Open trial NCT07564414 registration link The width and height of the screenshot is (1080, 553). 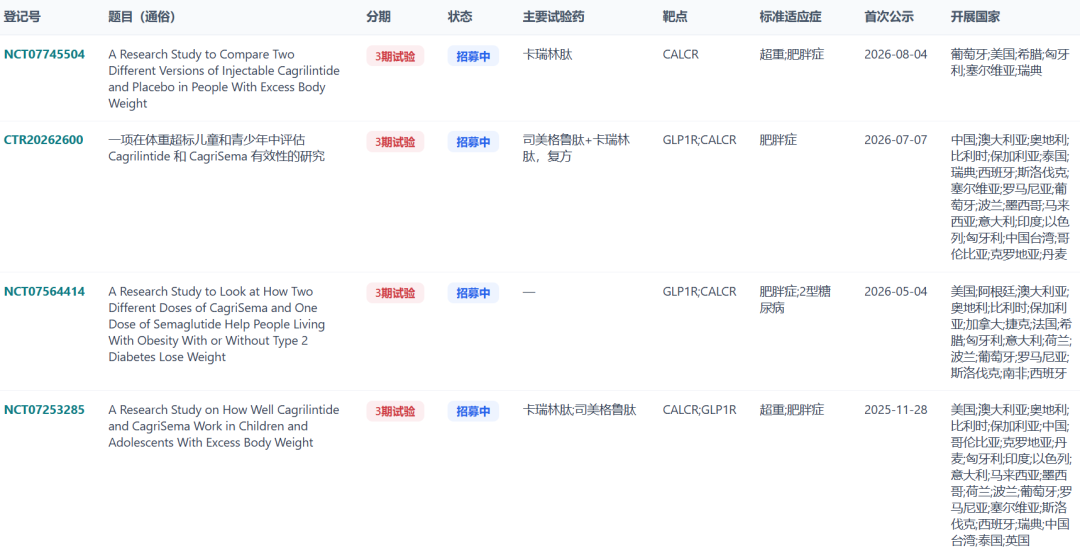point(45,291)
